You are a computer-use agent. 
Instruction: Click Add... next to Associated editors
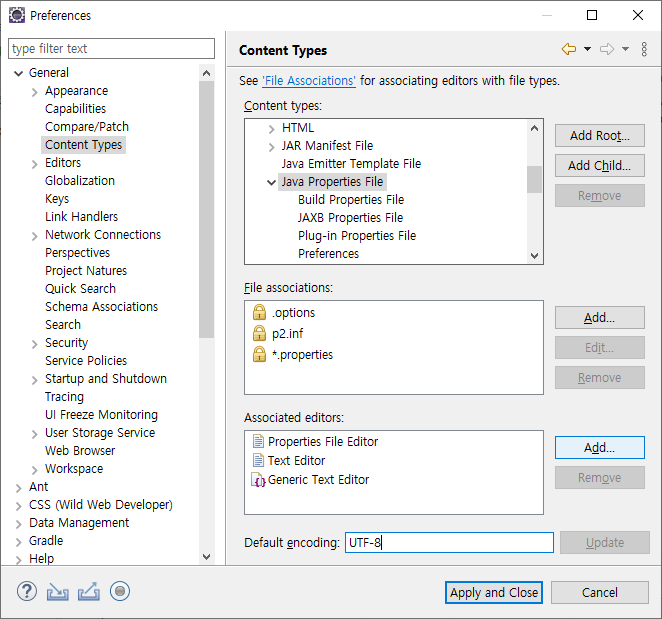600,448
